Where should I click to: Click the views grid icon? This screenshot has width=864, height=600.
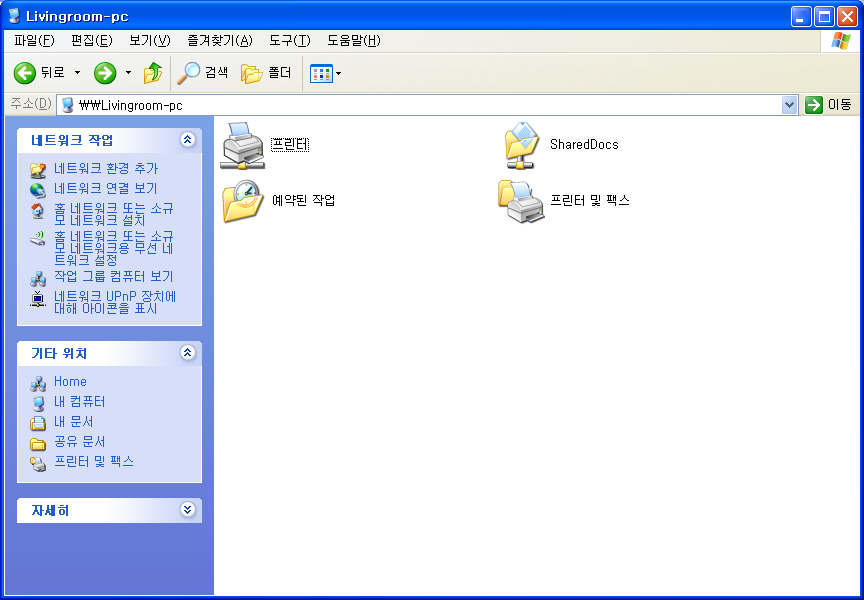(x=321, y=73)
